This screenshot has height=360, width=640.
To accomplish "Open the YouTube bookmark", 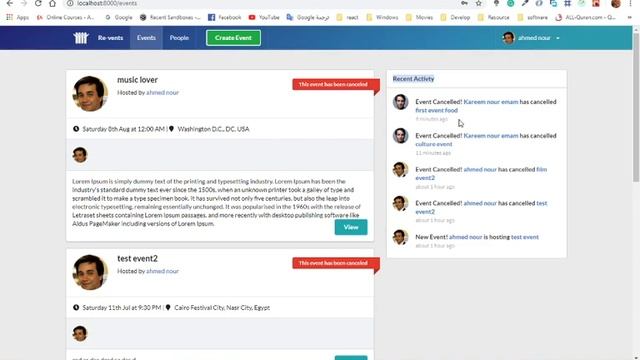I will [x=264, y=18].
